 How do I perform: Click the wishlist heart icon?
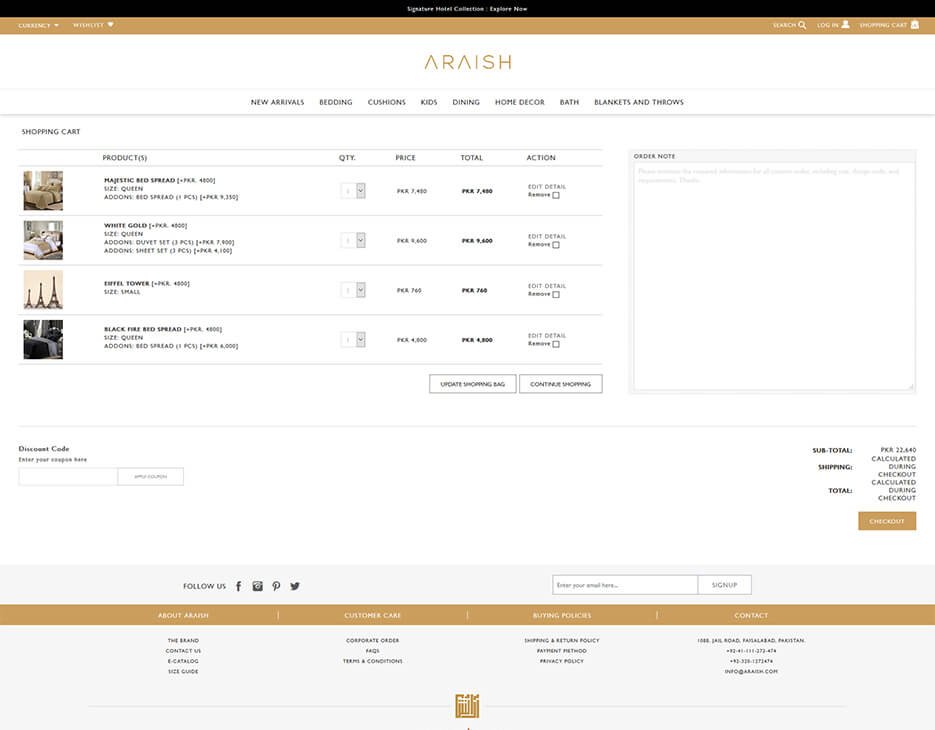(110, 24)
